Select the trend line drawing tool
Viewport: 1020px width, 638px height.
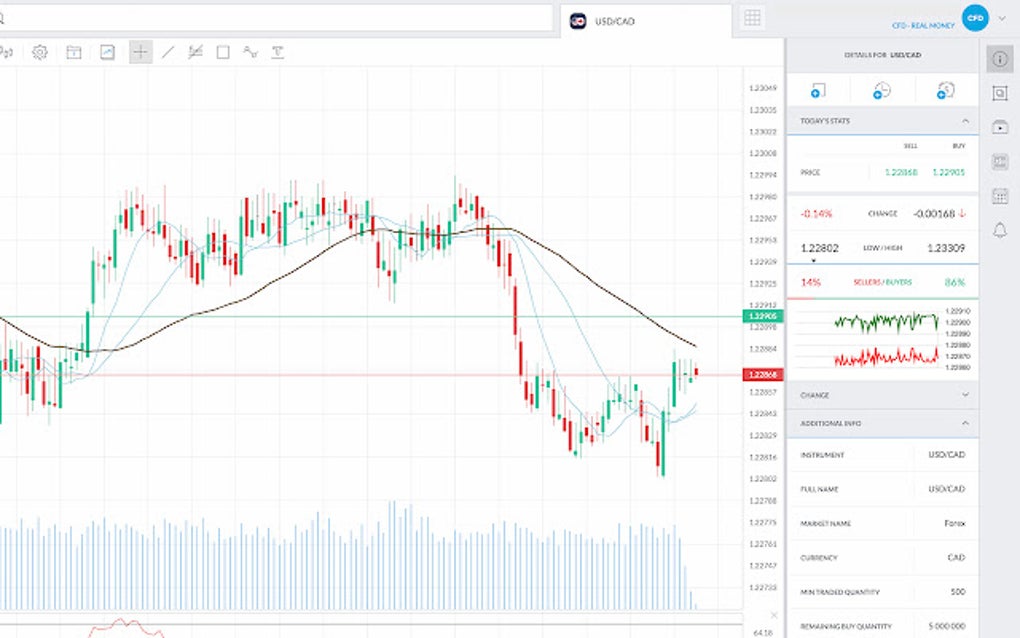pos(168,52)
